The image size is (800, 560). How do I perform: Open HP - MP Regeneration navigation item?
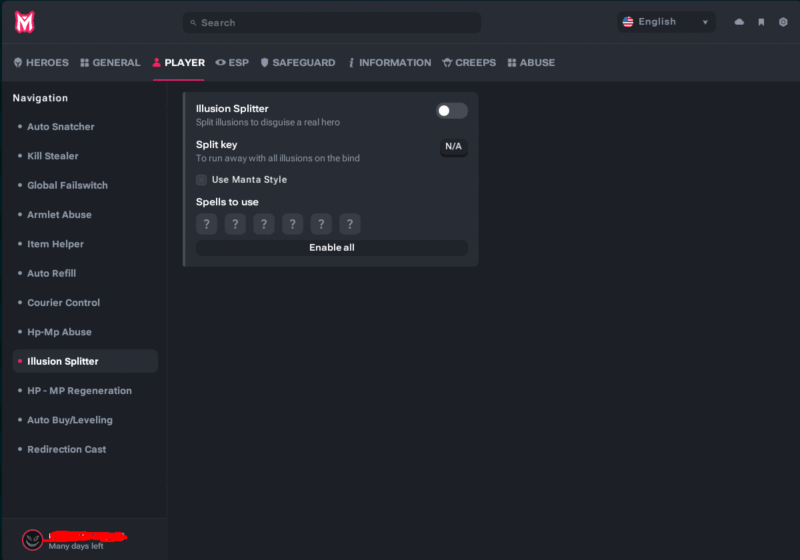tap(85, 391)
